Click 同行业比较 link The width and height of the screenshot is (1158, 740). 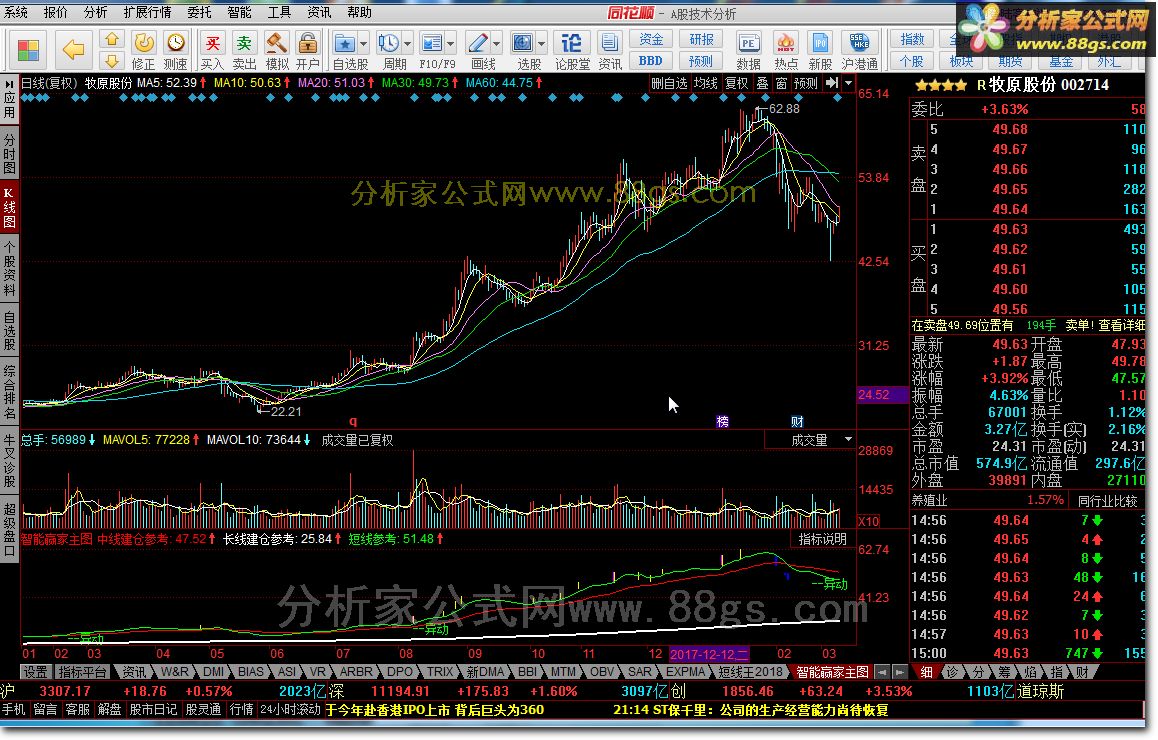(x=1108, y=501)
